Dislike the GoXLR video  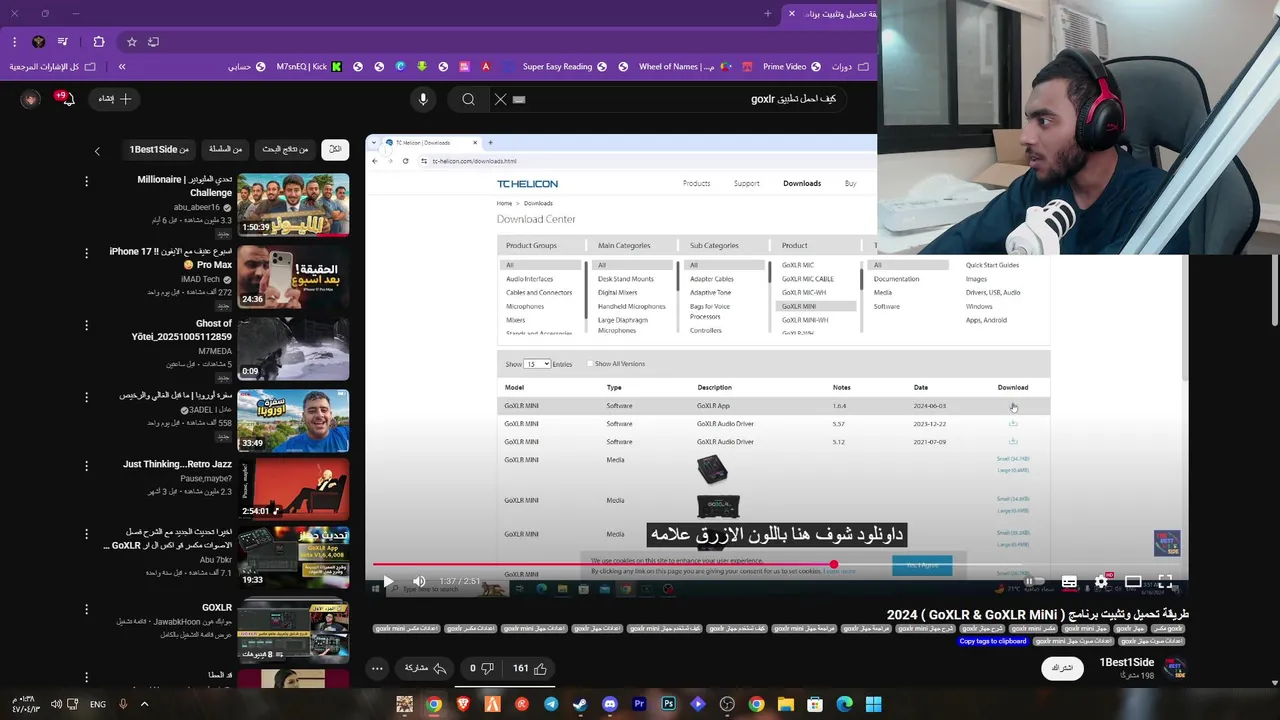point(482,668)
